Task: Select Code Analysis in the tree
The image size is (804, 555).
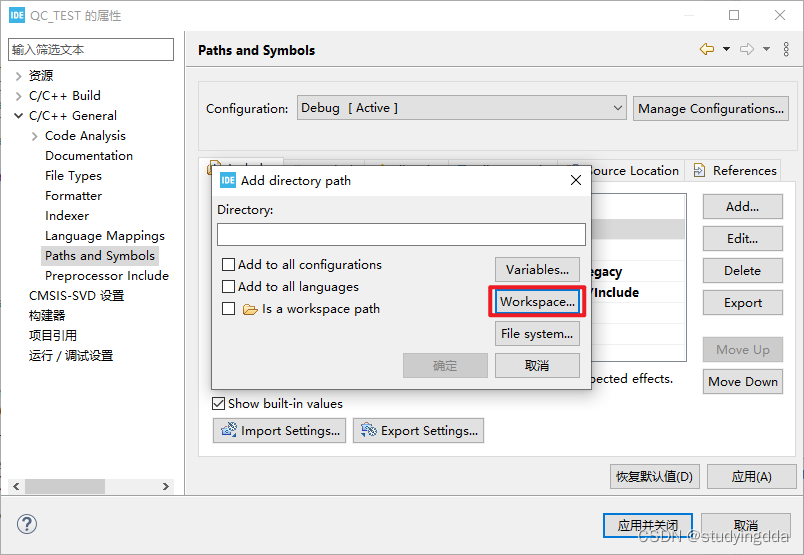Action: coord(85,136)
